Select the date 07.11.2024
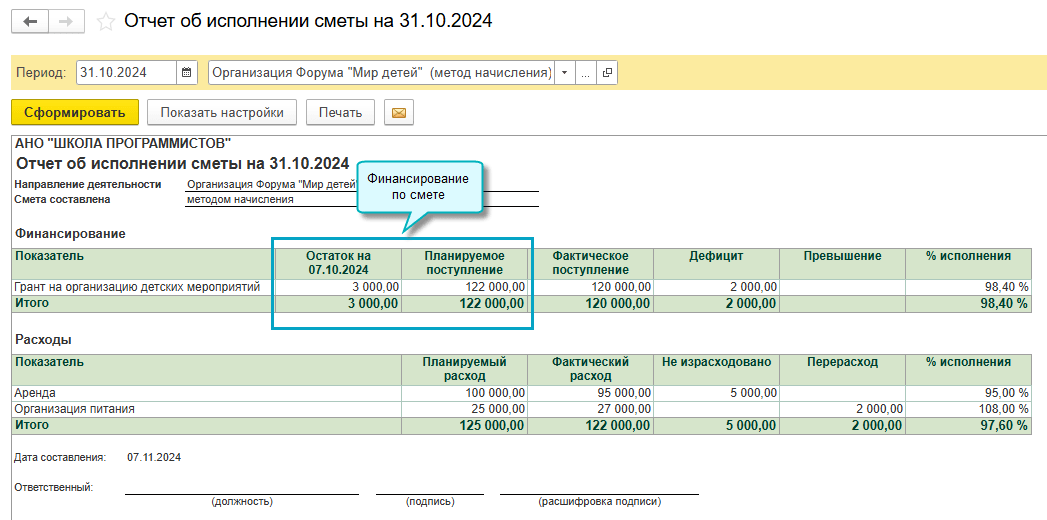The width and height of the screenshot is (1047, 520). pos(154,457)
